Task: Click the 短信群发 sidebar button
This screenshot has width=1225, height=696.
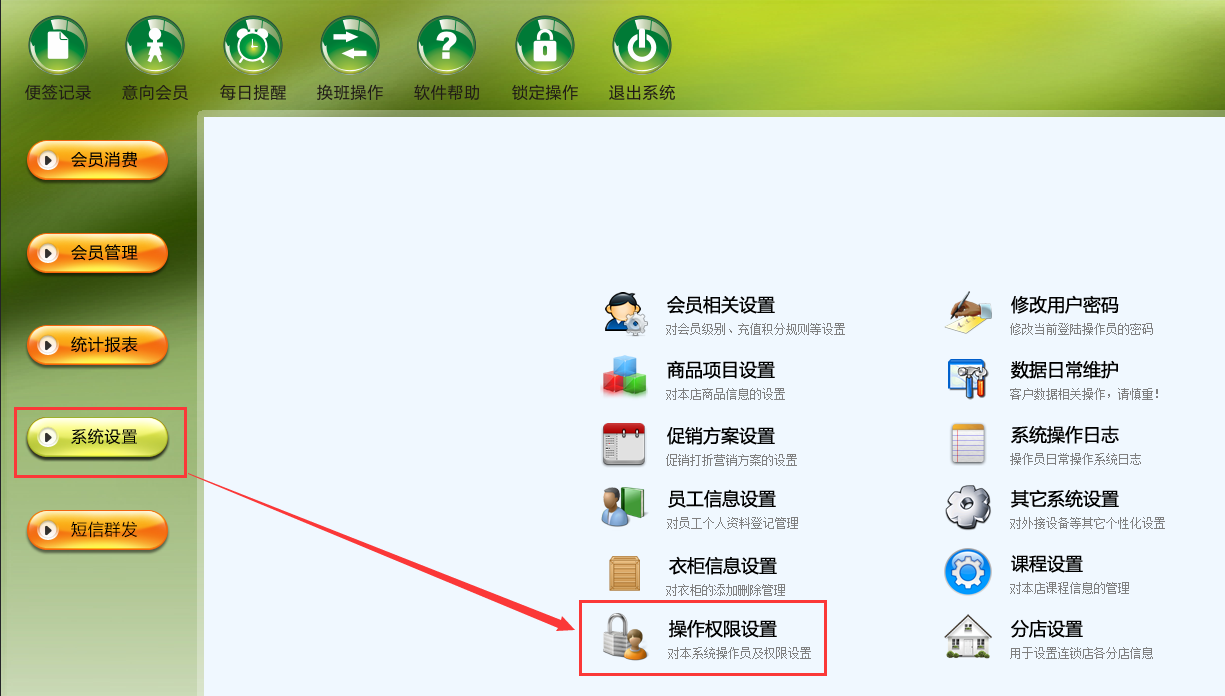Action: pyautogui.click(x=97, y=530)
